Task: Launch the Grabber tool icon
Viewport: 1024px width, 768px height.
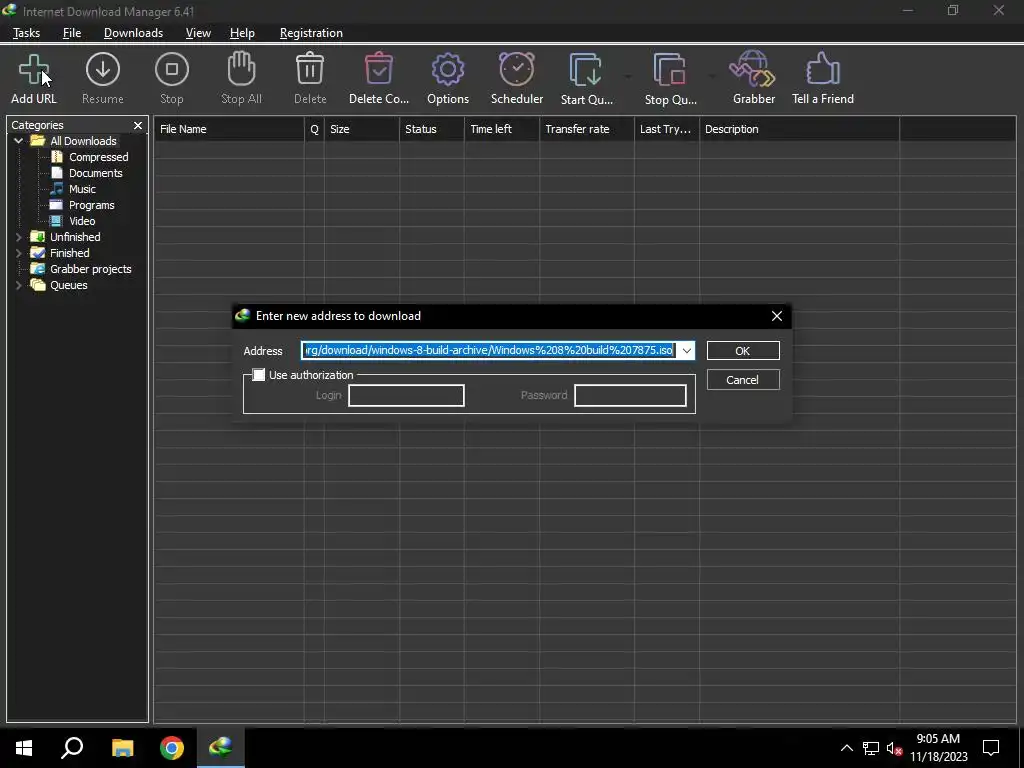Action: click(x=753, y=69)
